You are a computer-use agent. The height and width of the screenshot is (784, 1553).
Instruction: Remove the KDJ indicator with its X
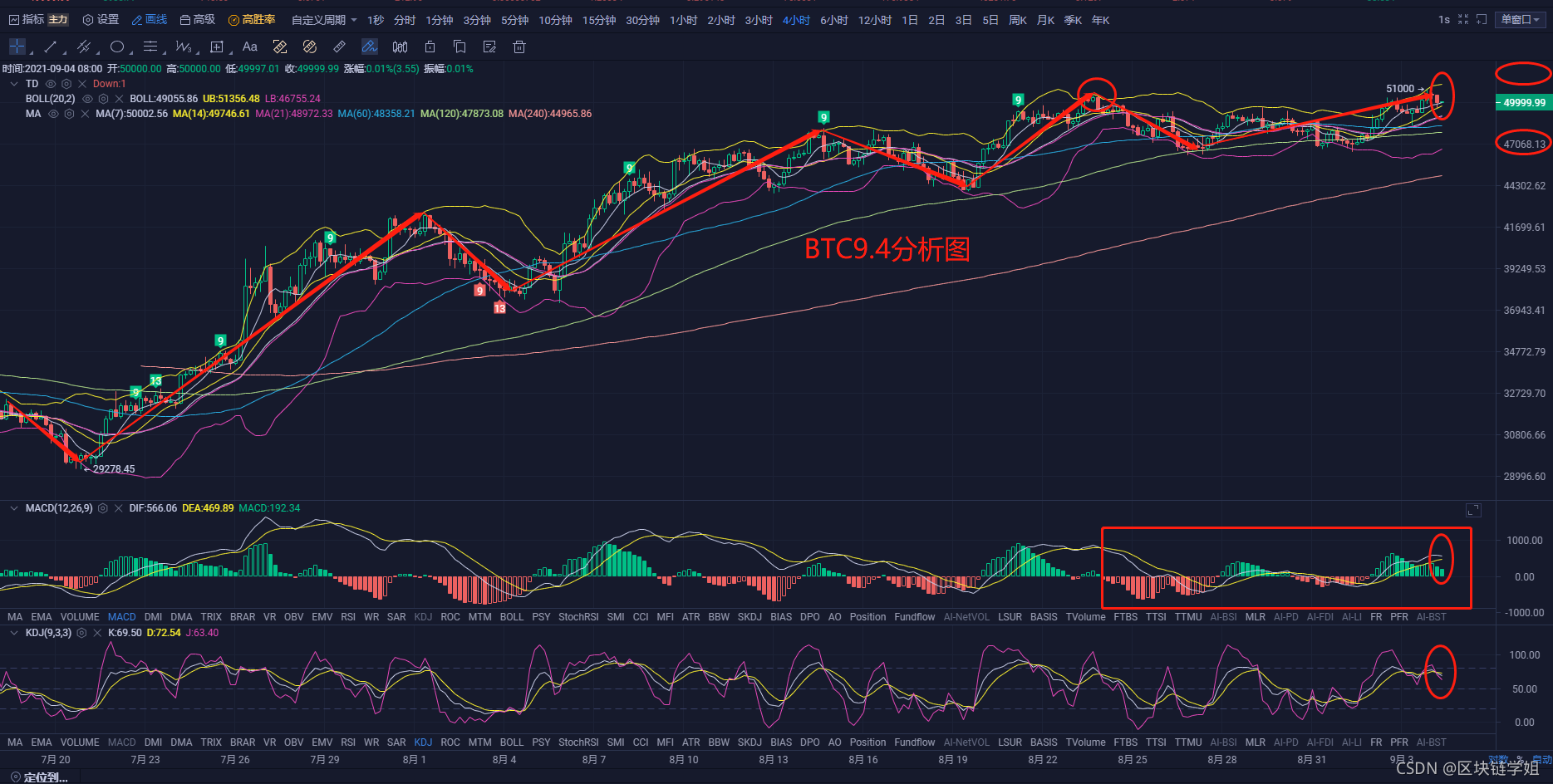97,633
